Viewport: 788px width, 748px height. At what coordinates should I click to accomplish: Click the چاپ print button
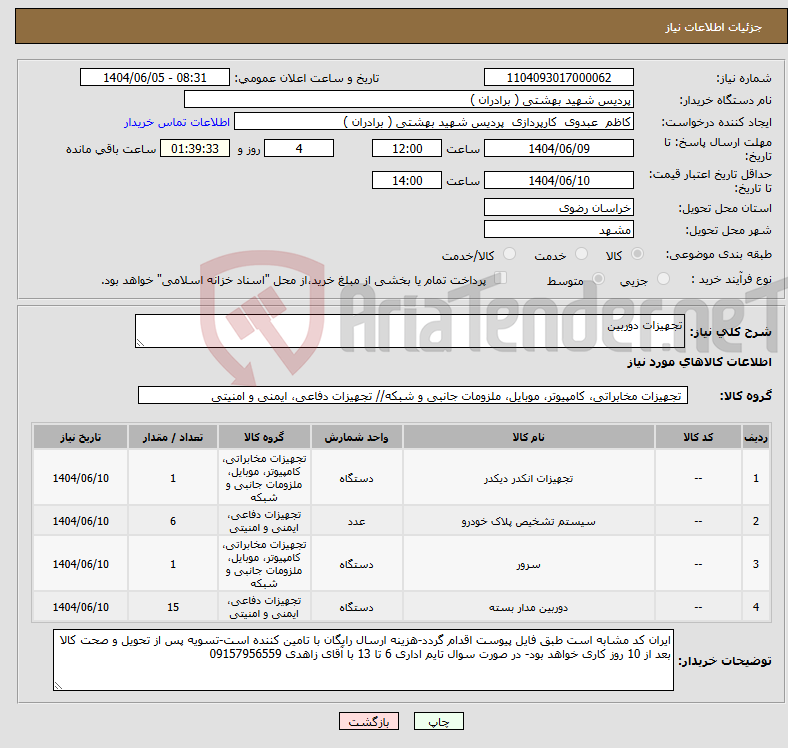pyautogui.click(x=439, y=721)
